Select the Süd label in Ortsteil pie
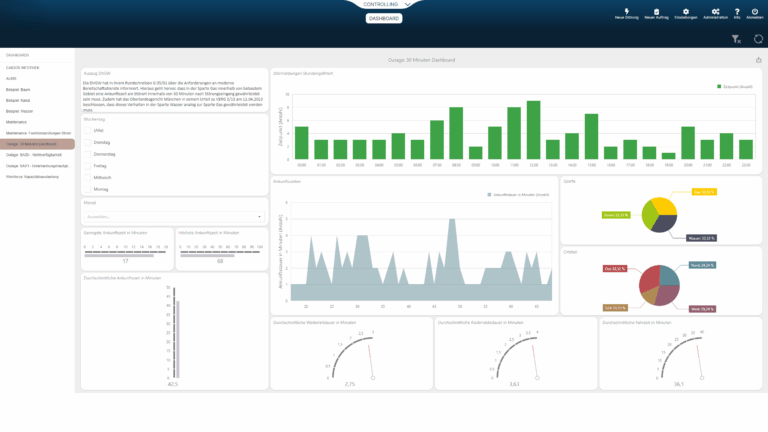Image resolution: width=768 pixels, height=432 pixels. (615, 308)
